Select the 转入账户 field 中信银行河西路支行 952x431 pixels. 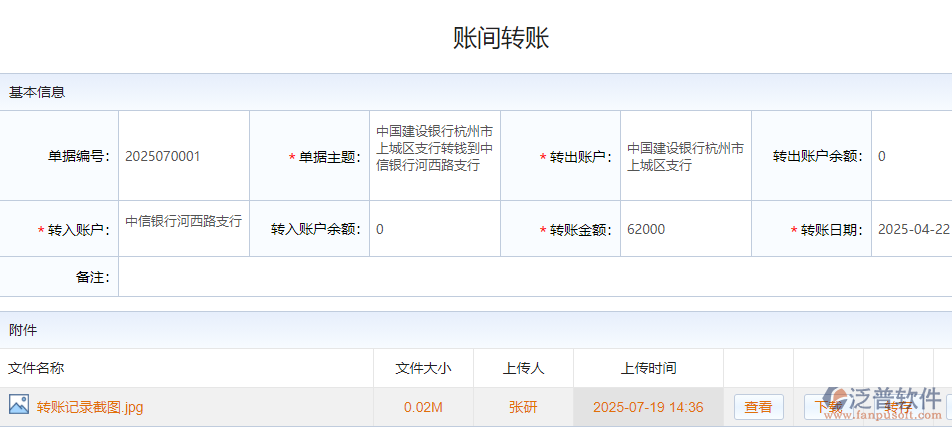click(184, 222)
